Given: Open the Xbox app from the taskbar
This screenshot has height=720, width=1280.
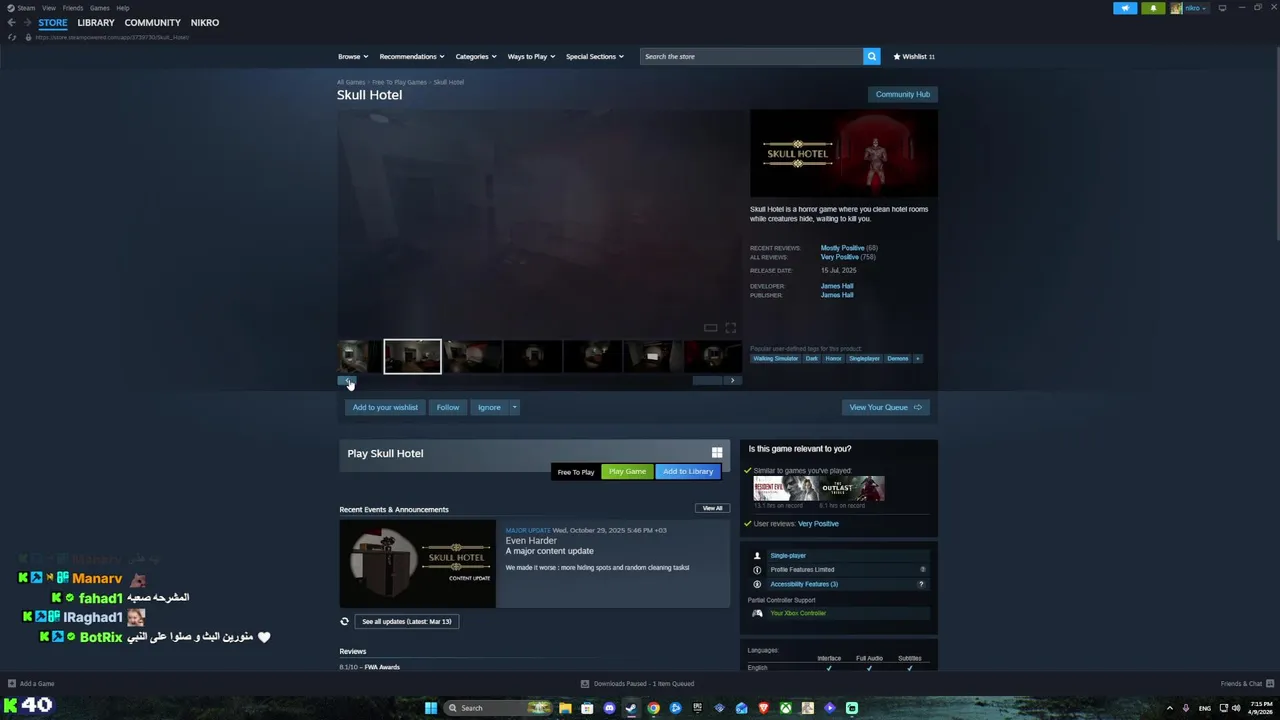Looking at the screenshot, I should pyautogui.click(x=785, y=708).
